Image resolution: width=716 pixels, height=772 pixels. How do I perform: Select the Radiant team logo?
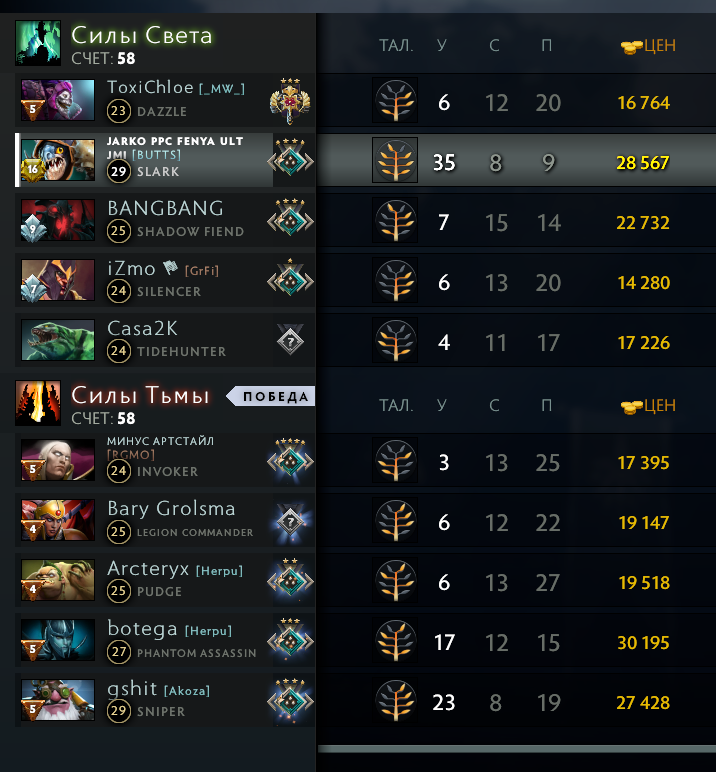pyautogui.click(x=38, y=43)
